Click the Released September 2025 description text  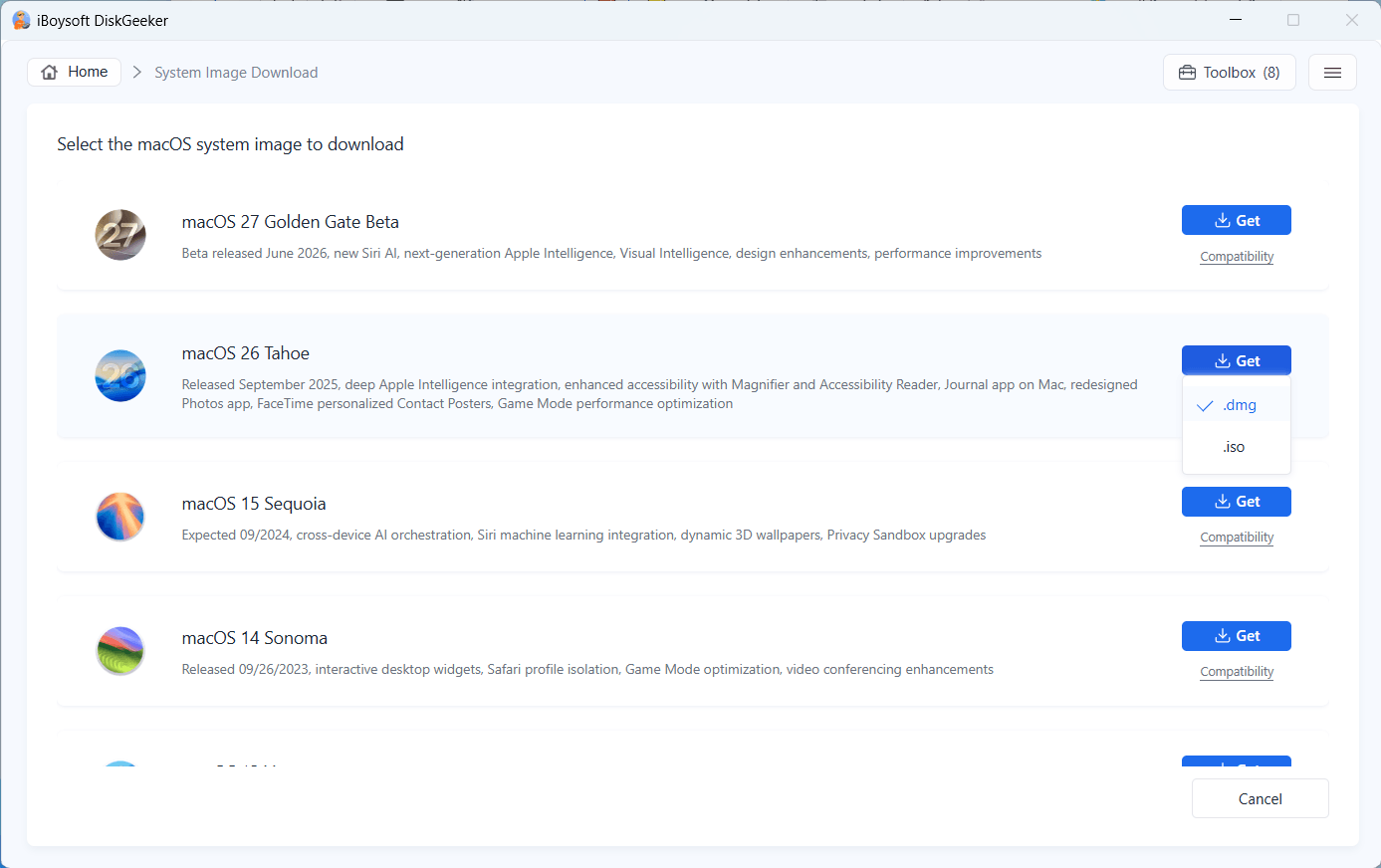pos(659,394)
